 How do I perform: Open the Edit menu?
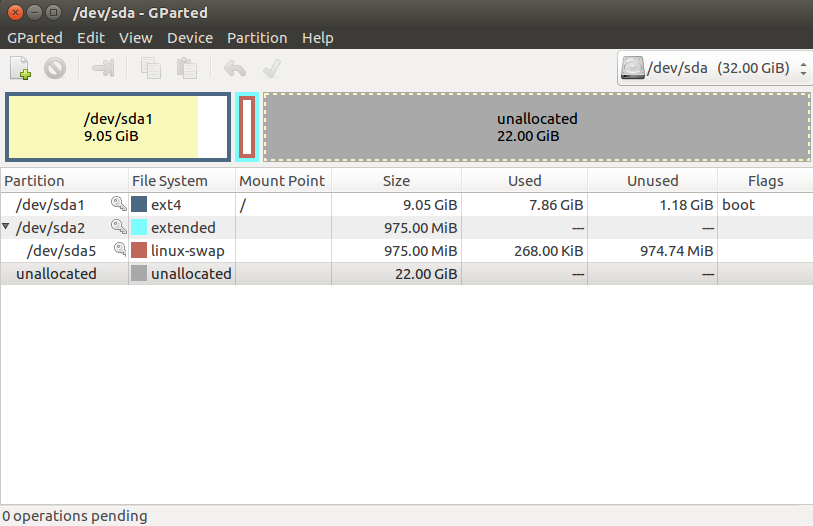click(x=91, y=38)
